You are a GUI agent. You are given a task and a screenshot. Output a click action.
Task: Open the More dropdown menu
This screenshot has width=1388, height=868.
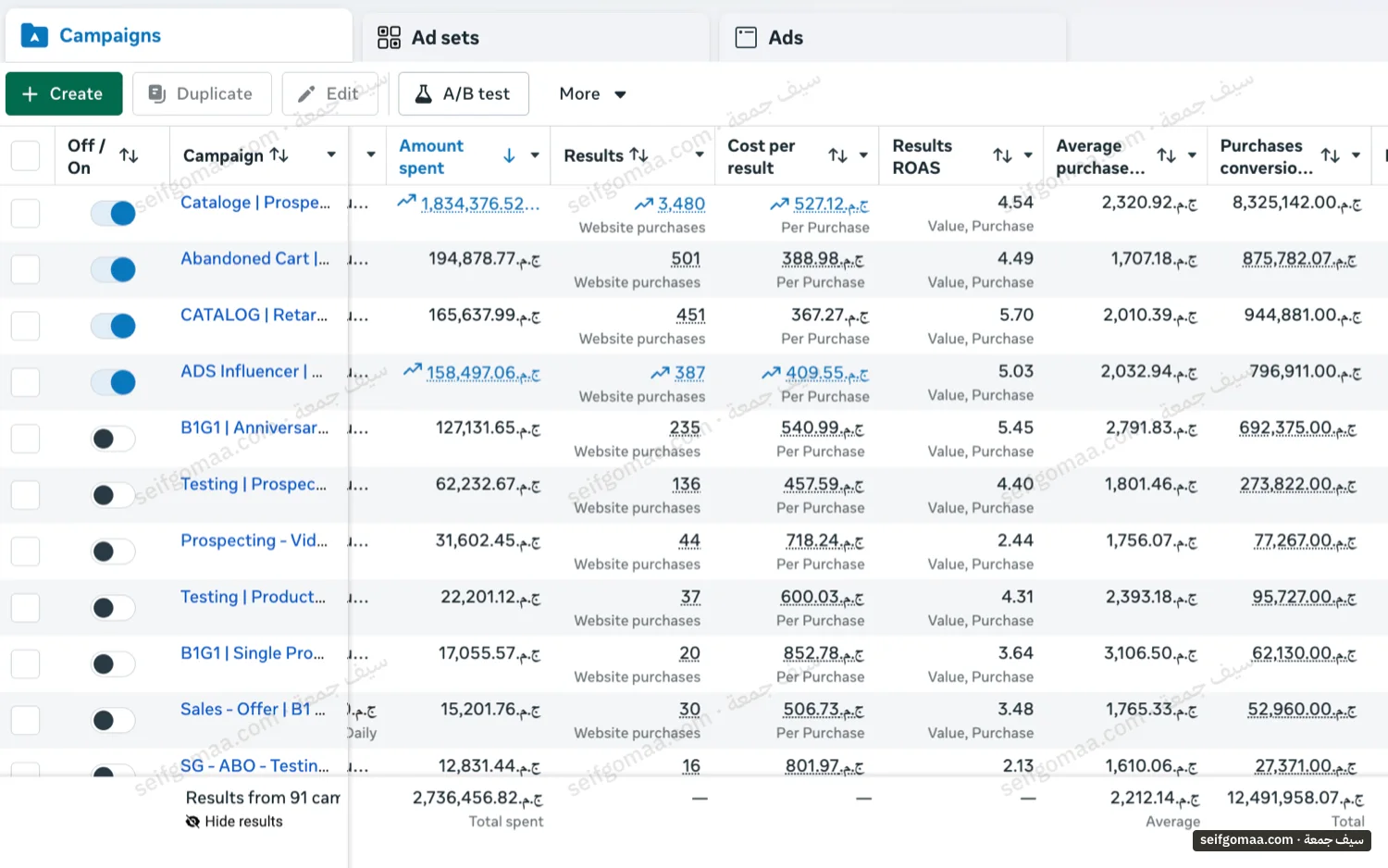coord(592,93)
